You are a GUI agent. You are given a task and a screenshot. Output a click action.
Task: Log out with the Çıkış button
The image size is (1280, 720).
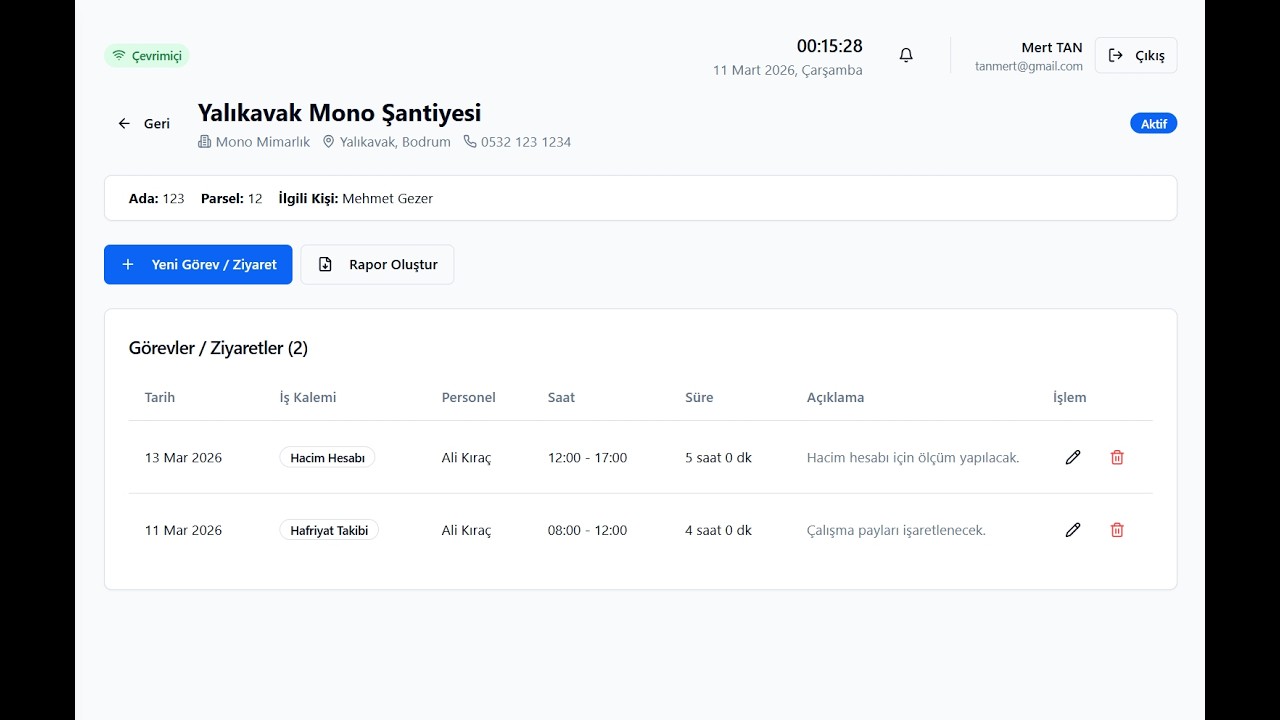point(1136,55)
